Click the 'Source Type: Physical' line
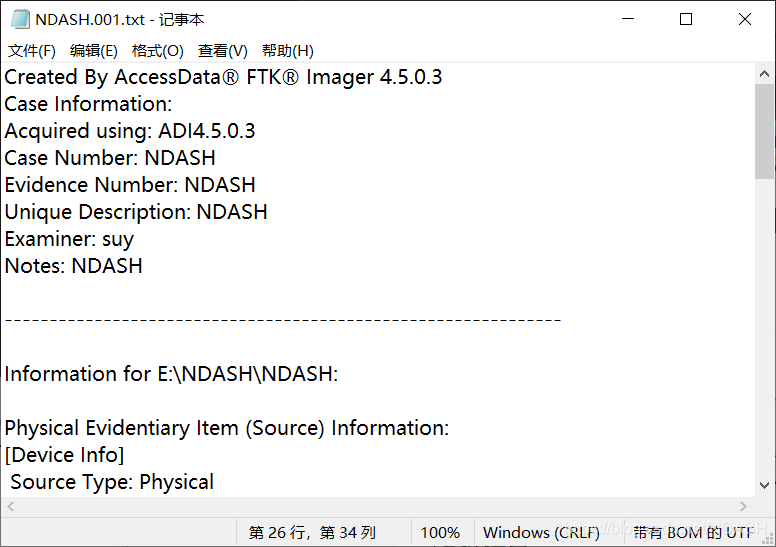776x547 pixels. tap(112, 482)
